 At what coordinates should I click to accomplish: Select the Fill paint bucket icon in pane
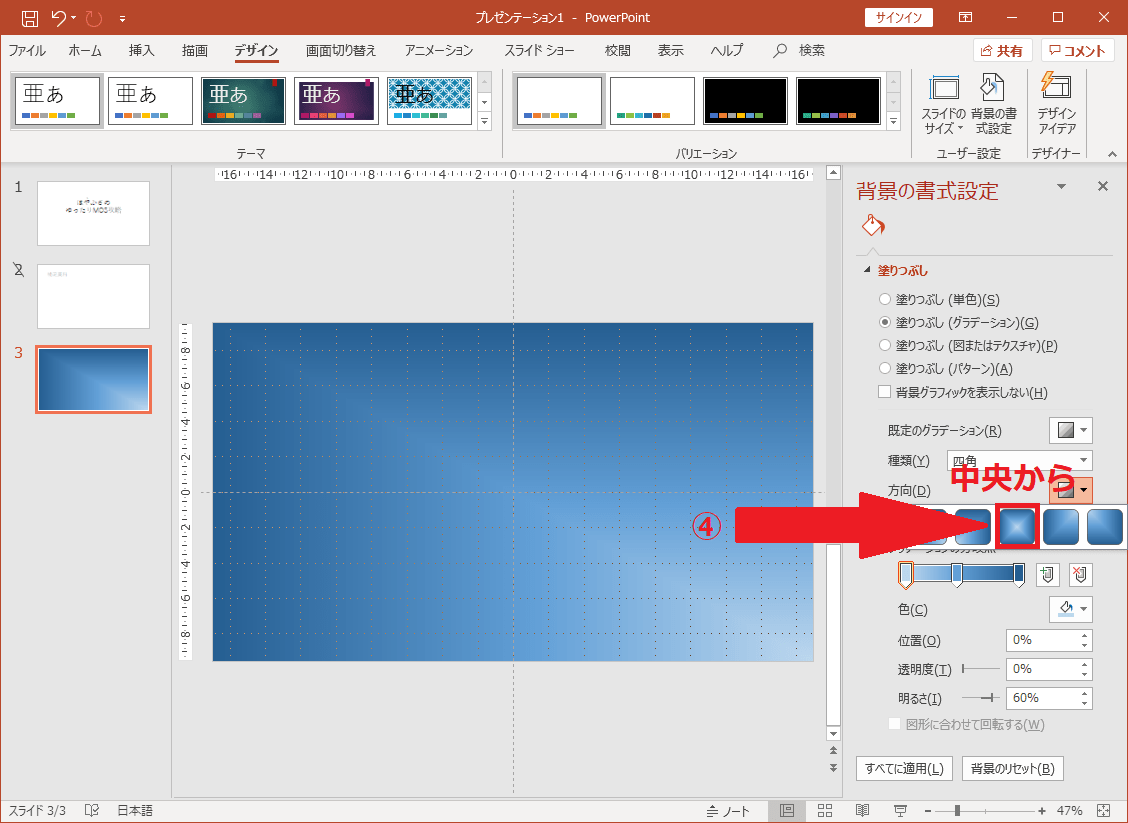click(873, 226)
